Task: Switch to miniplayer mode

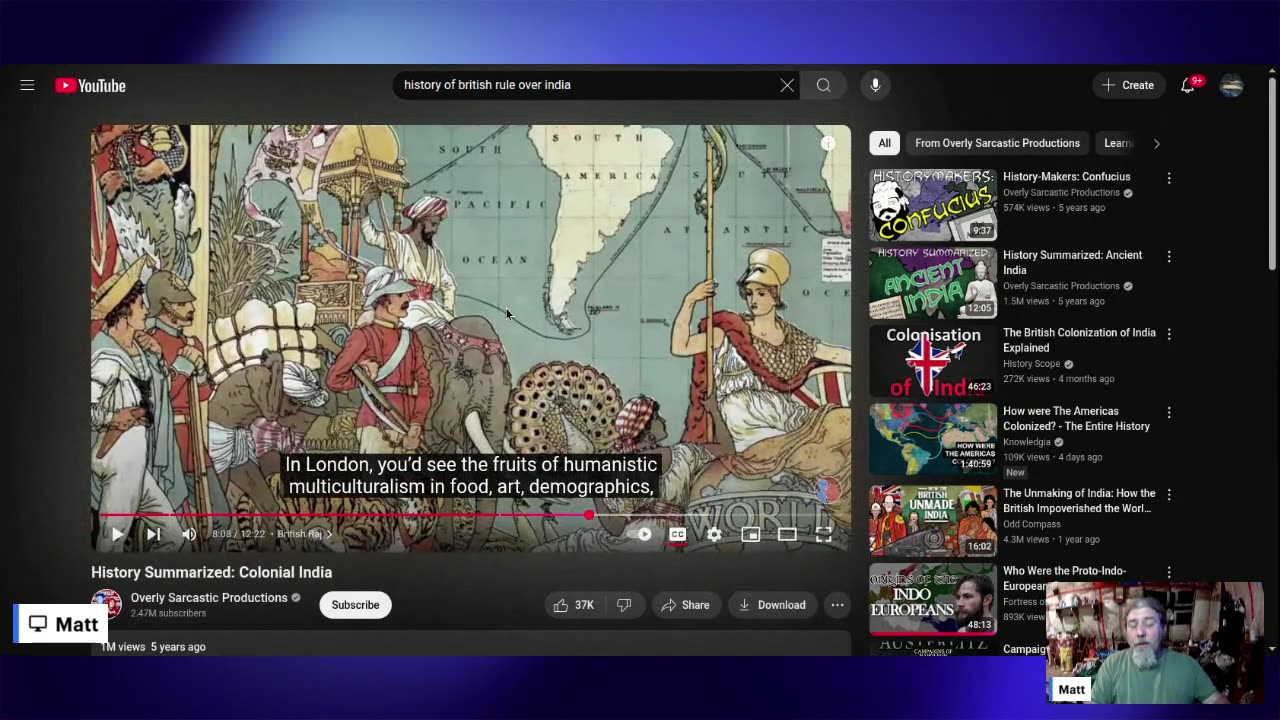Action: point(750,534)
